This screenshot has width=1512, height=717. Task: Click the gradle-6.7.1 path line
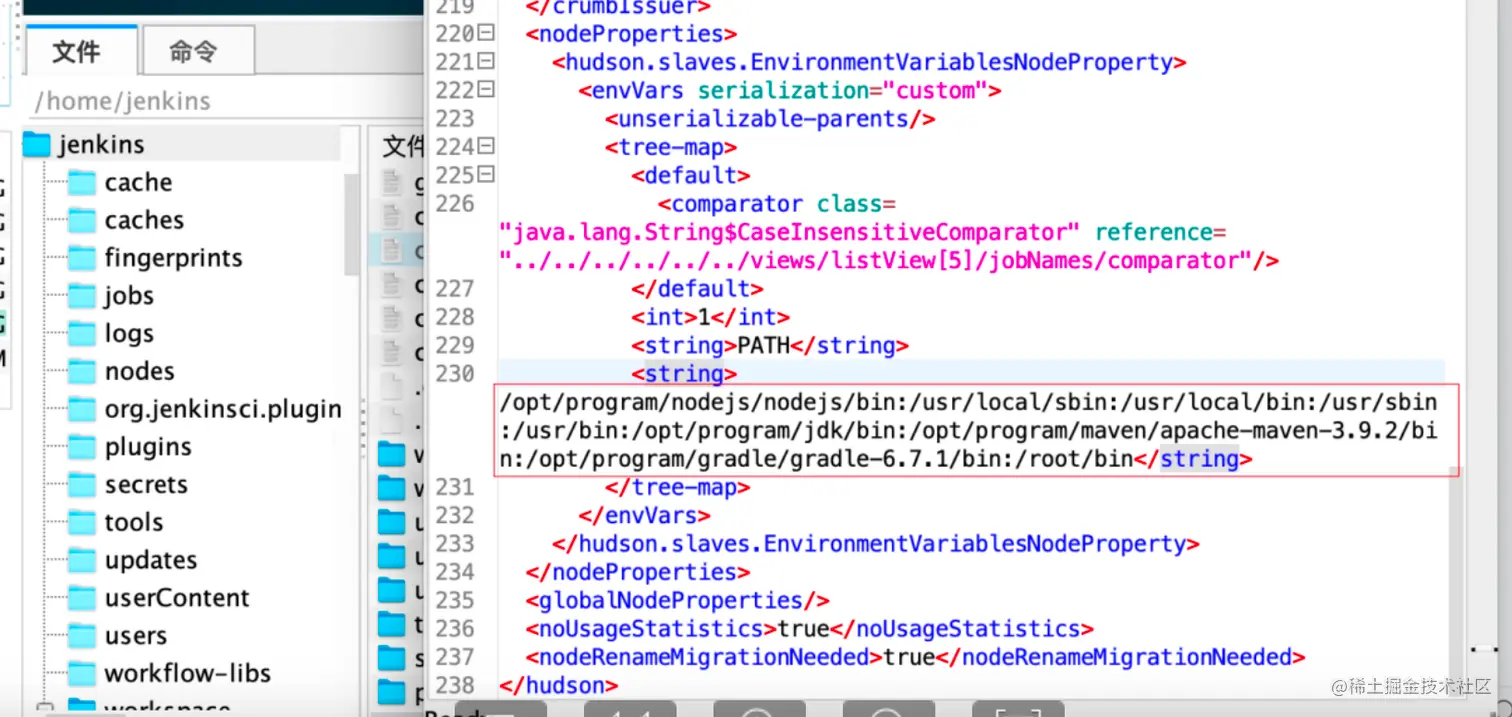click(875, 459)
